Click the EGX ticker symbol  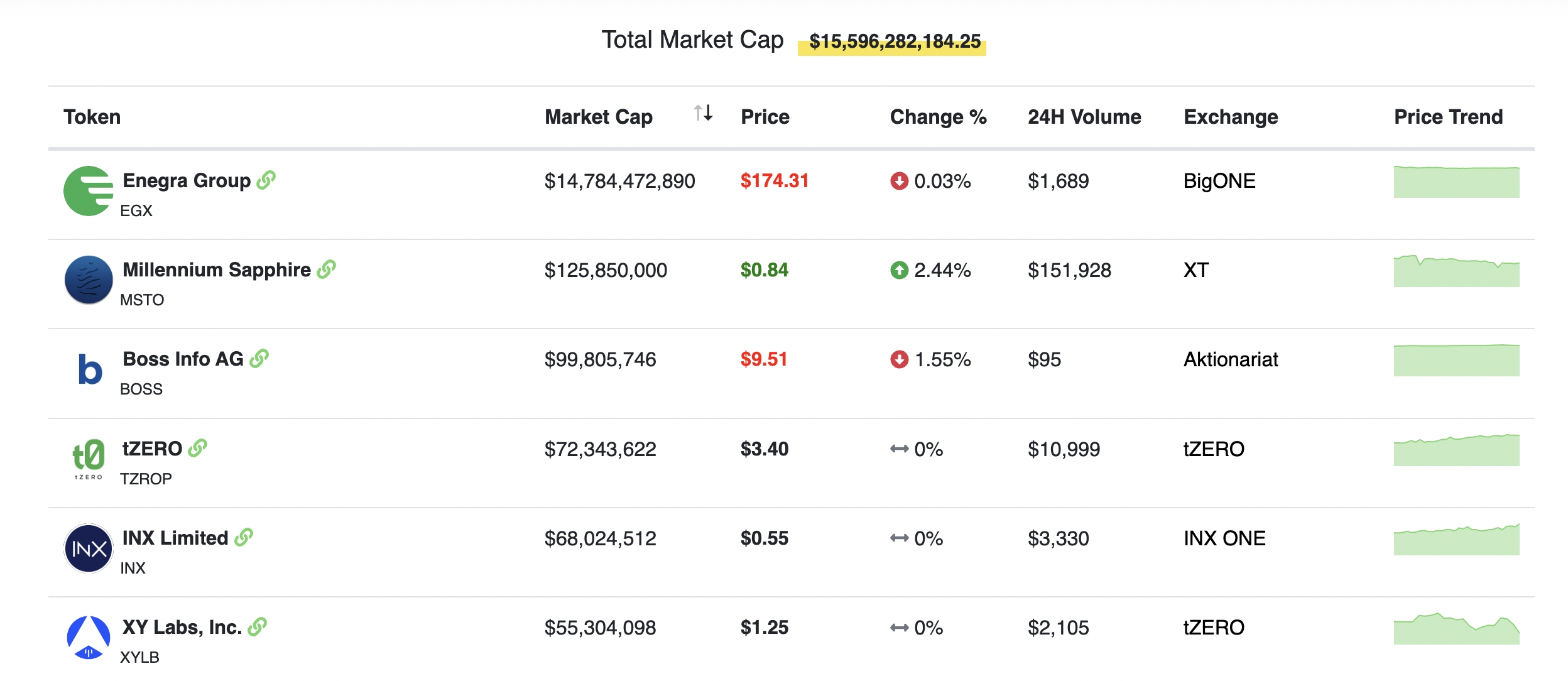pos(136,210)
